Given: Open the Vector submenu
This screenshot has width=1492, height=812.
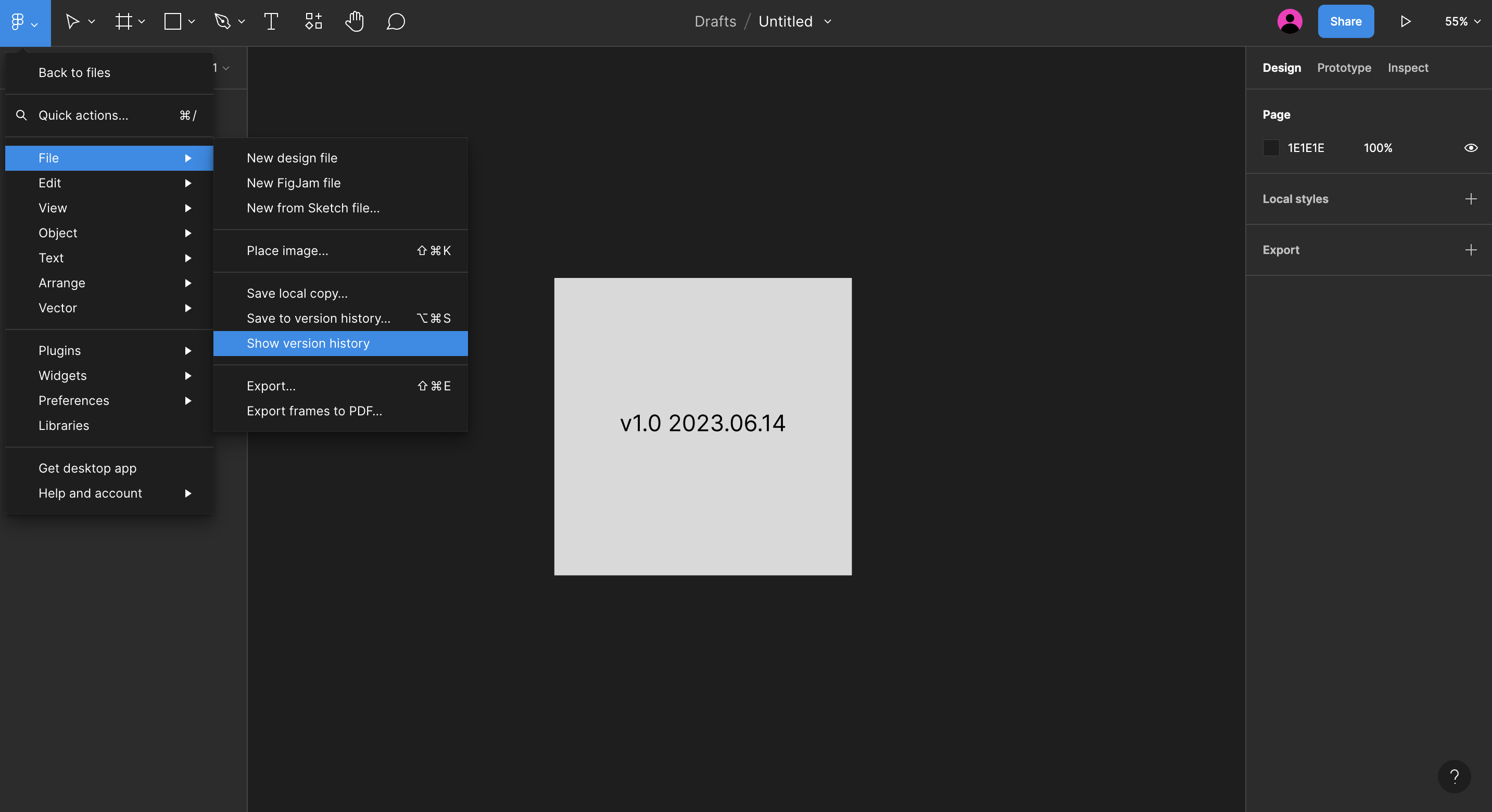Looking at the screenshot, I should click(109, 308).
